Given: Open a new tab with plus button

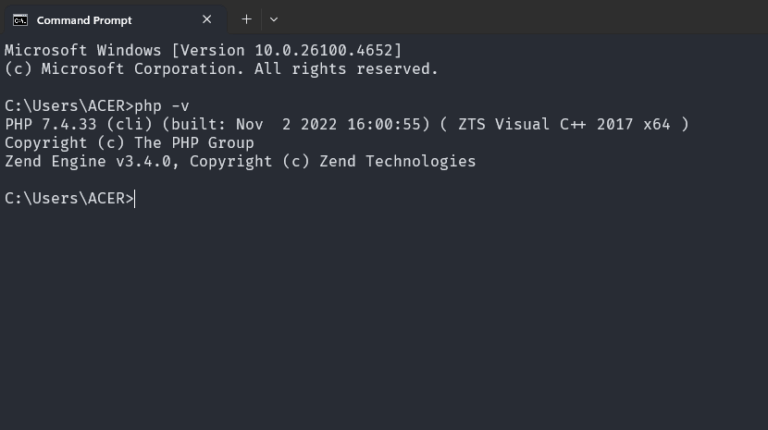Looking at the screenshot, I should click(246, 20).
